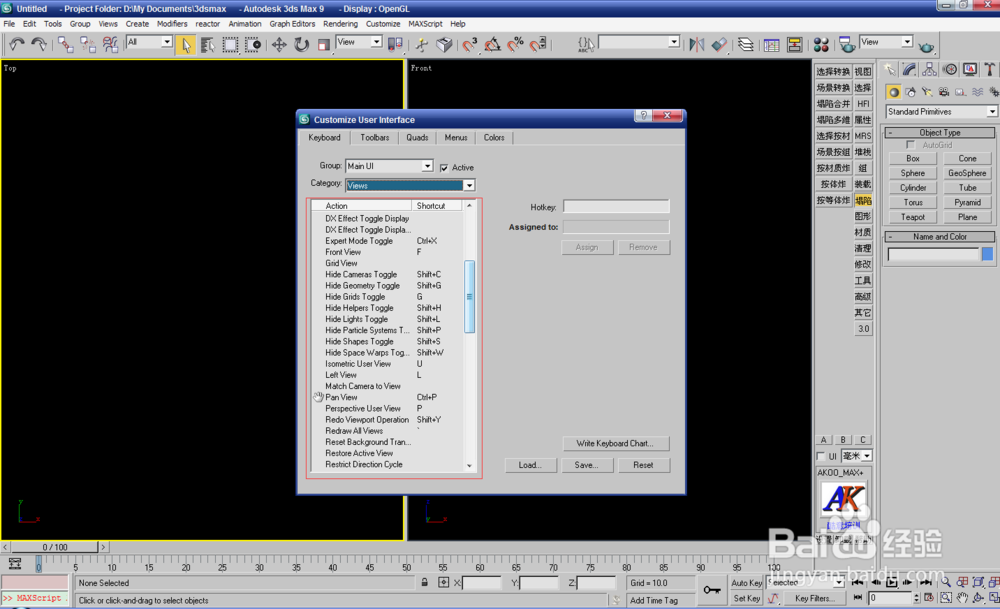The width and height of the screenshot is (1000, 609).
Task: Uncheck the Active checkbox
Action: coord(444,168)
